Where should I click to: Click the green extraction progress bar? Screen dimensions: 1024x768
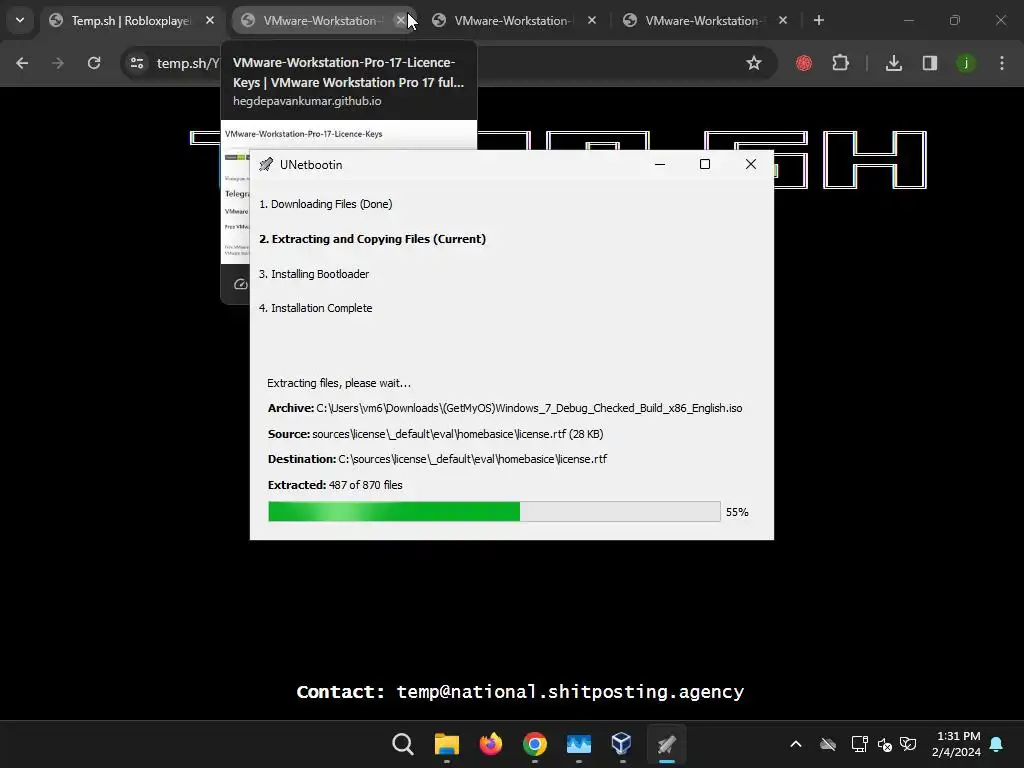coord(494,511)
